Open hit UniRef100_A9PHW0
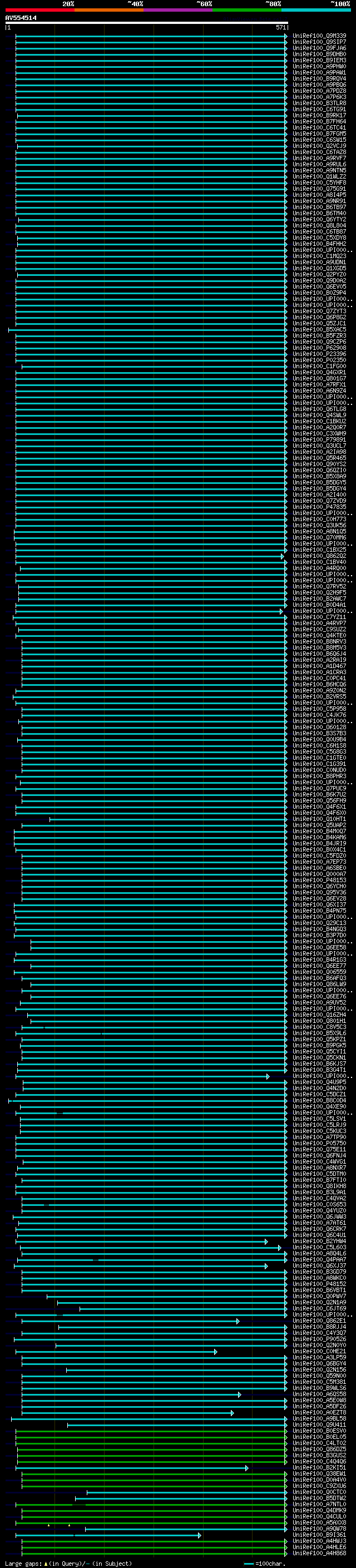This screenshot has width=356, height=1568. [319, 66]
